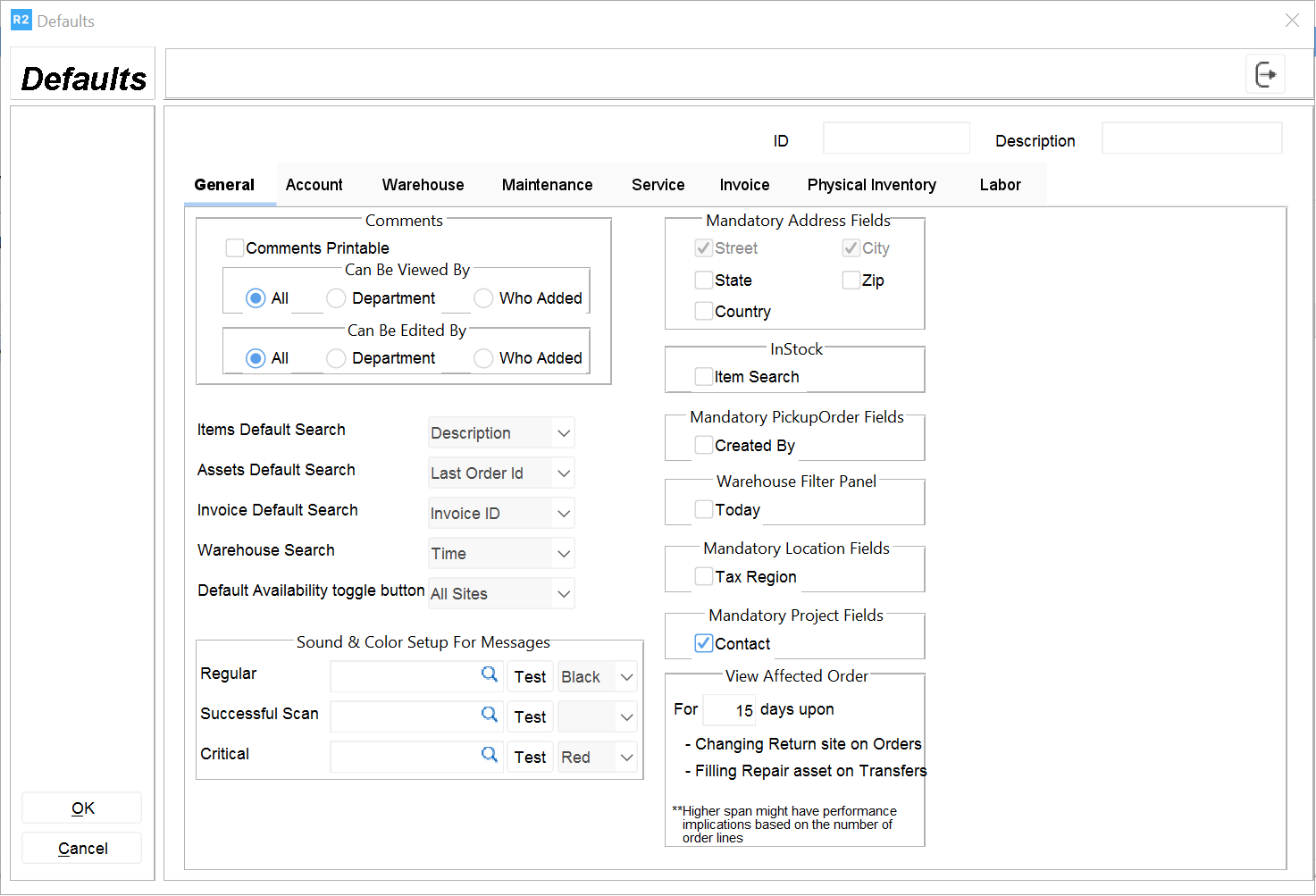This screenshot has height=896, width=1316.
Task: Uncheck Contact under Mandatory Project Fields
Action: tap(704, 643)
